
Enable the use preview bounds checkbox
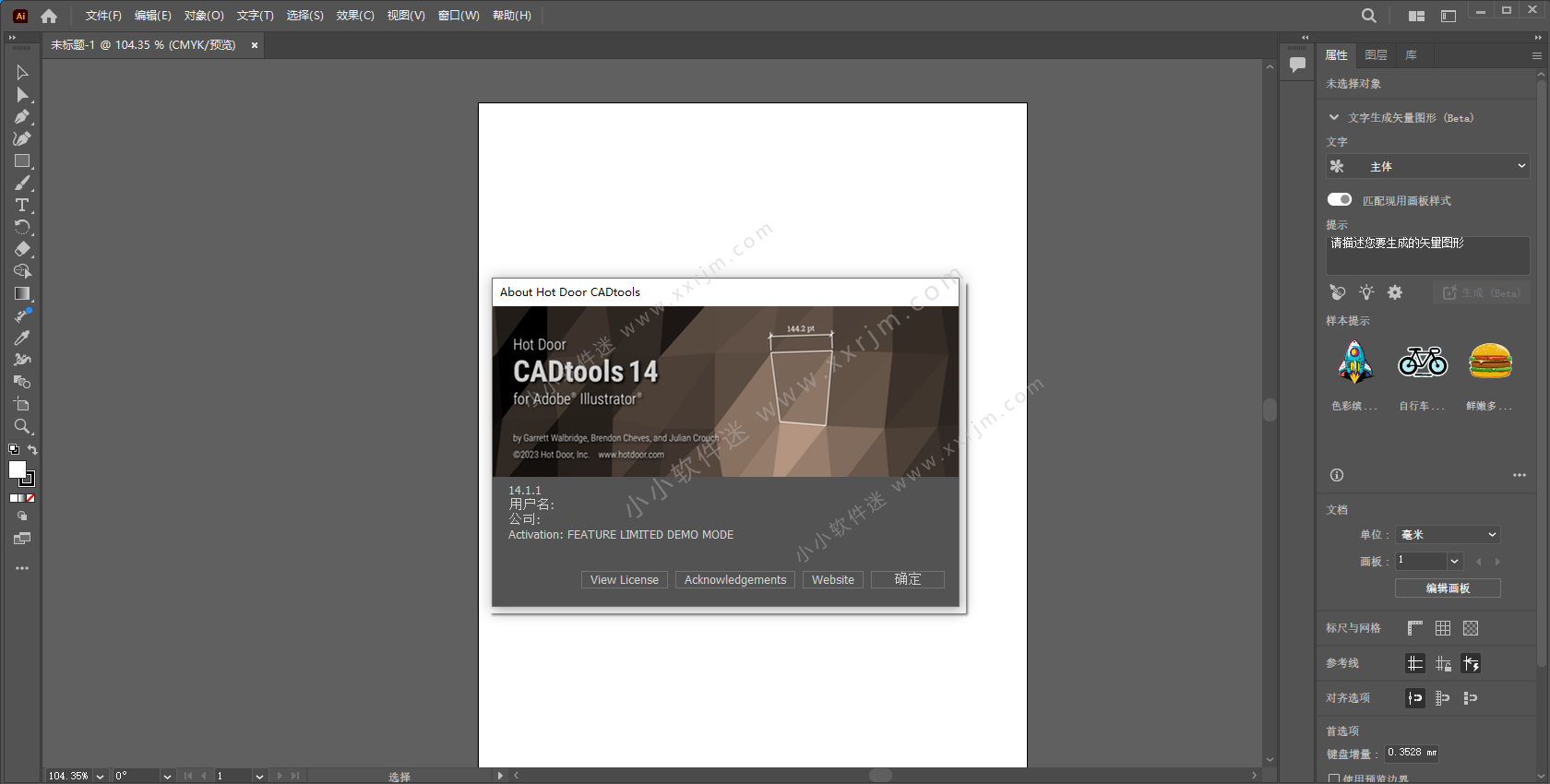point(1334,778)
